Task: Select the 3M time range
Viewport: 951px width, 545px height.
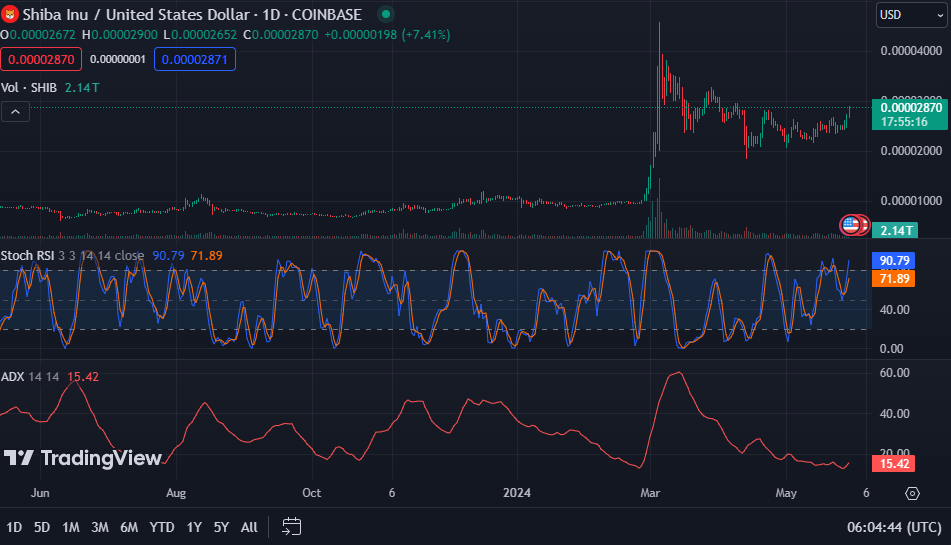Action: 100,527
